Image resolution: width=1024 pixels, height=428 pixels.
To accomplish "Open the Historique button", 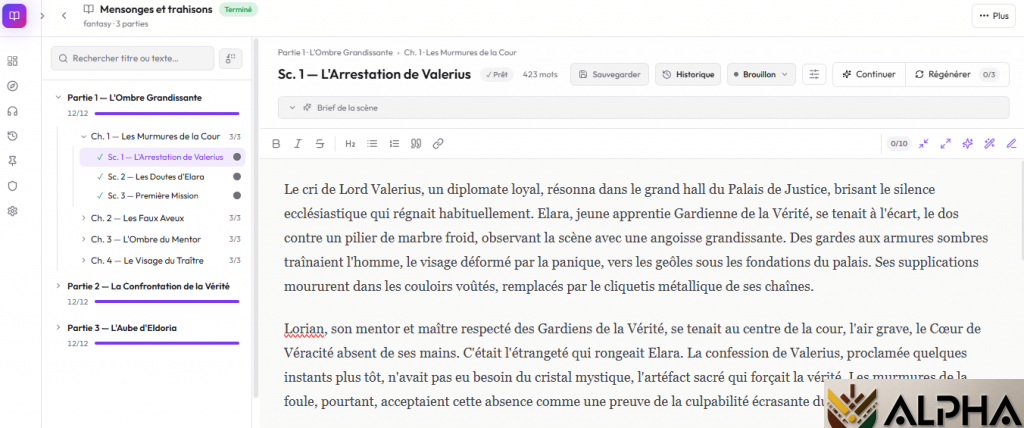I will pos(688,74).
